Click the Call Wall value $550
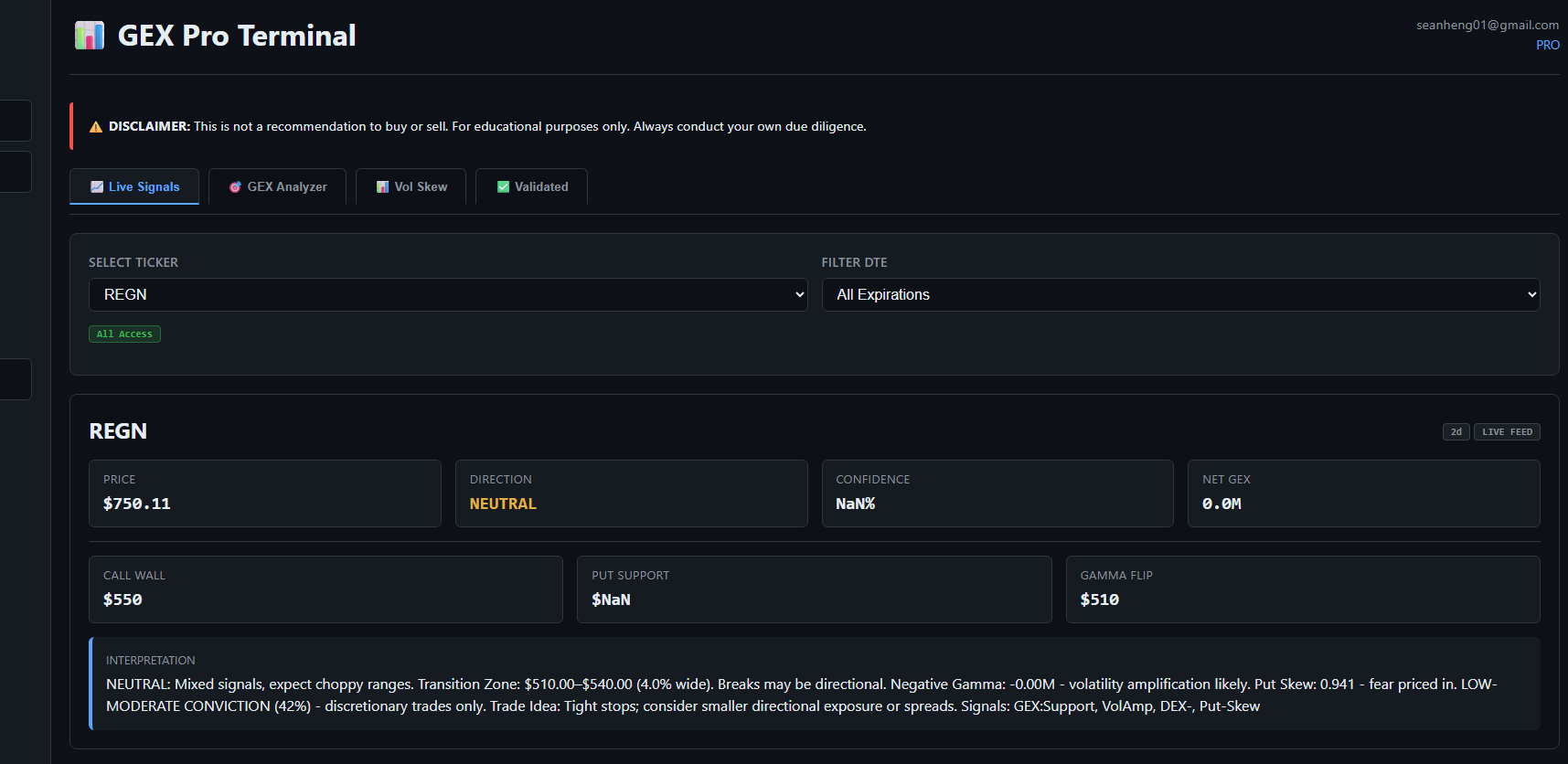1568x764 pixels. pyautogui.click(x=123, y=600)
